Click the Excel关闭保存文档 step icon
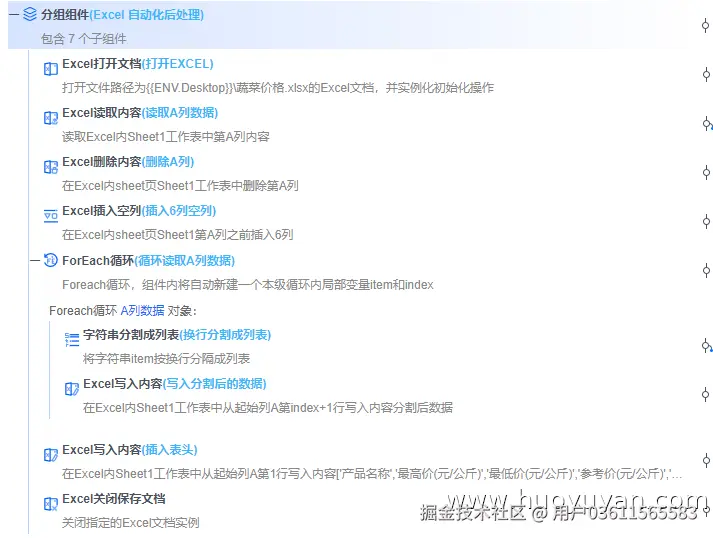This screenshot has width=713, height=538. click(50, 504)
